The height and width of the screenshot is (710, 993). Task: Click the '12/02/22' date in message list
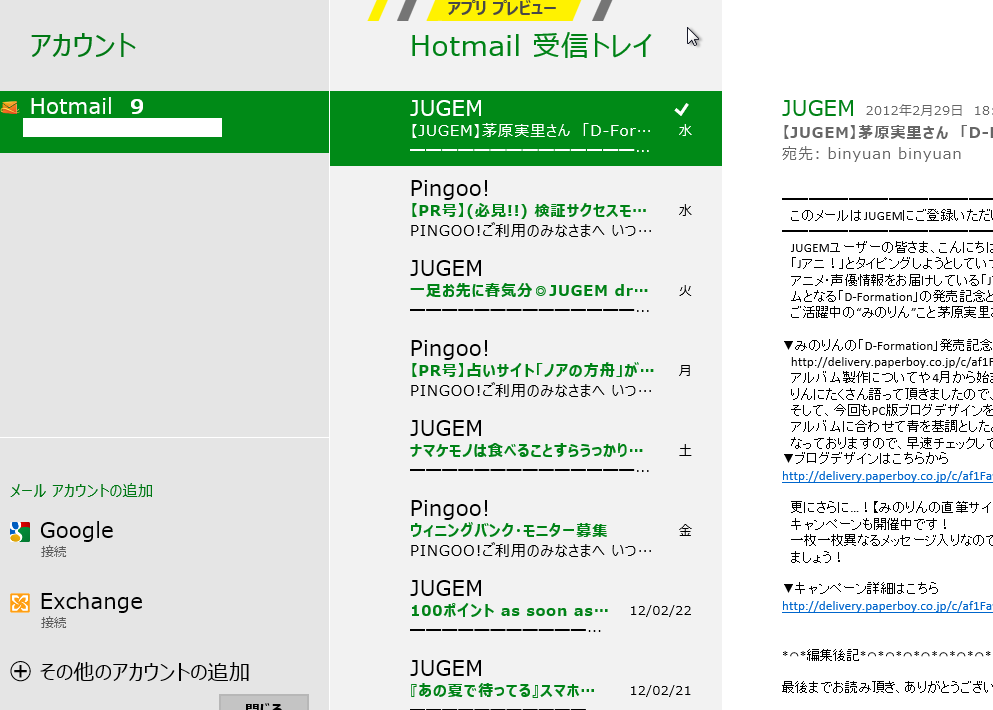660,611
